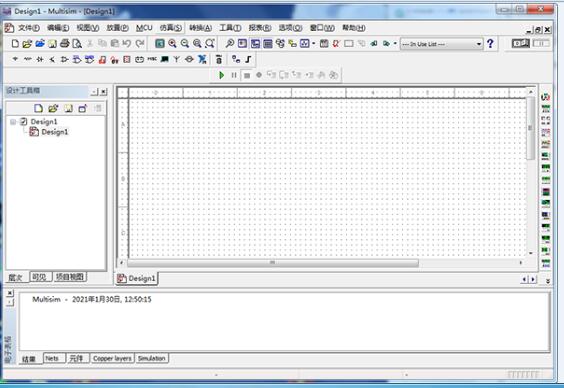Pause the simulation
This screenshot has height=388, width=564.
click(x=234, y=75)
